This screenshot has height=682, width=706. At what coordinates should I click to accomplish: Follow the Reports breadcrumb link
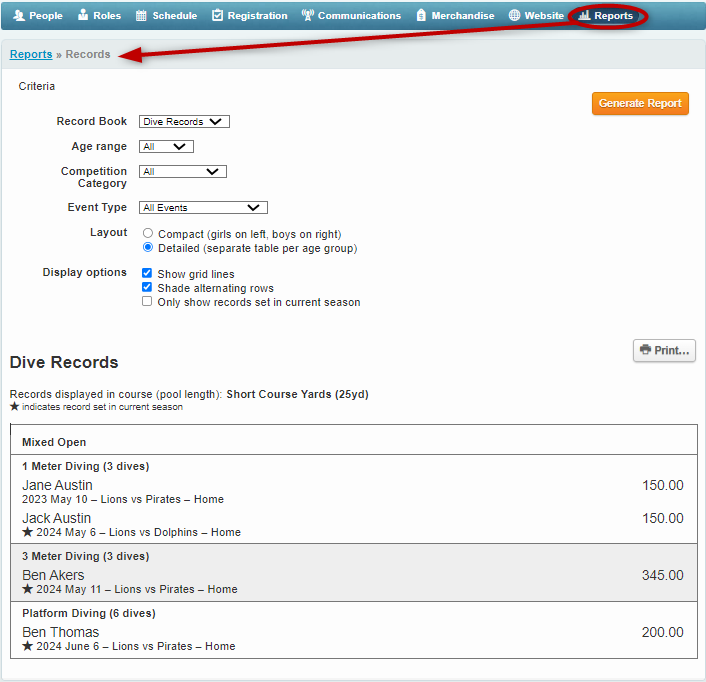coord(31,54)
